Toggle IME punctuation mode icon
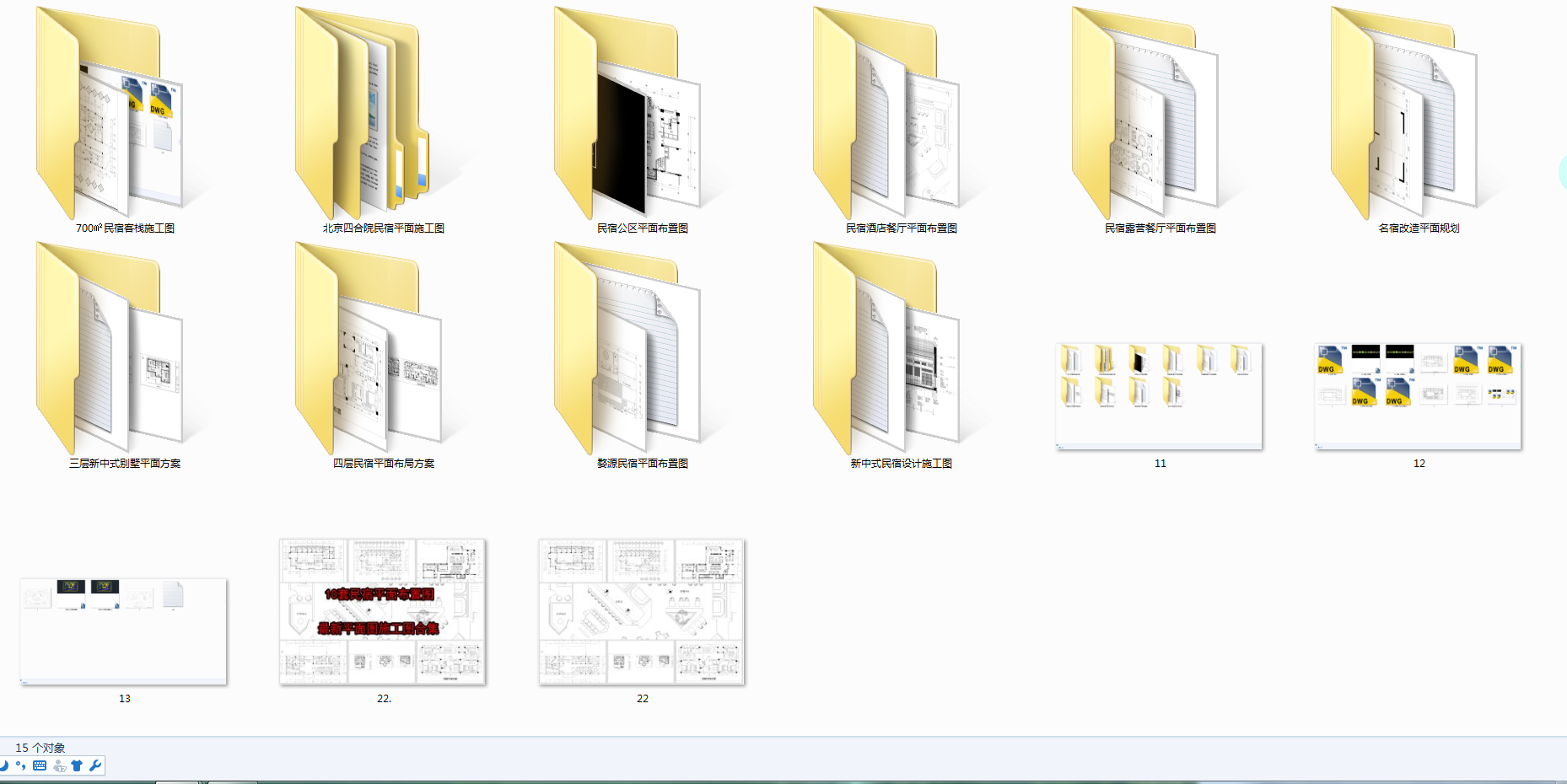 pos(21,765)
